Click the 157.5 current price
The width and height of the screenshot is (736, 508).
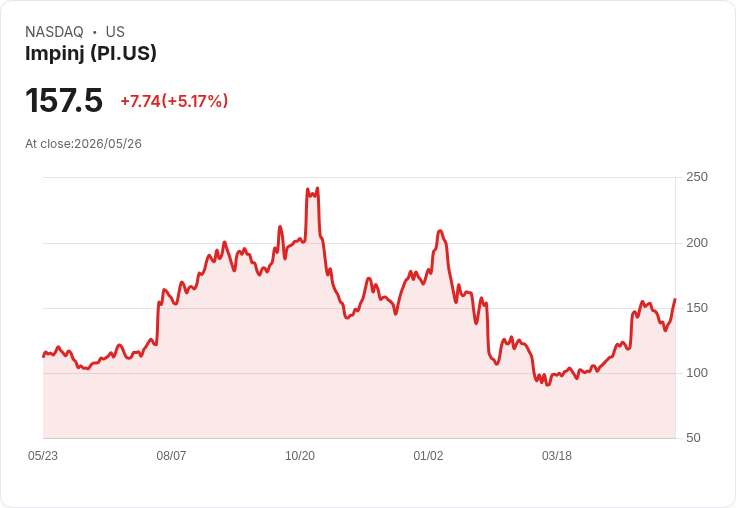(x=64, y=100)
